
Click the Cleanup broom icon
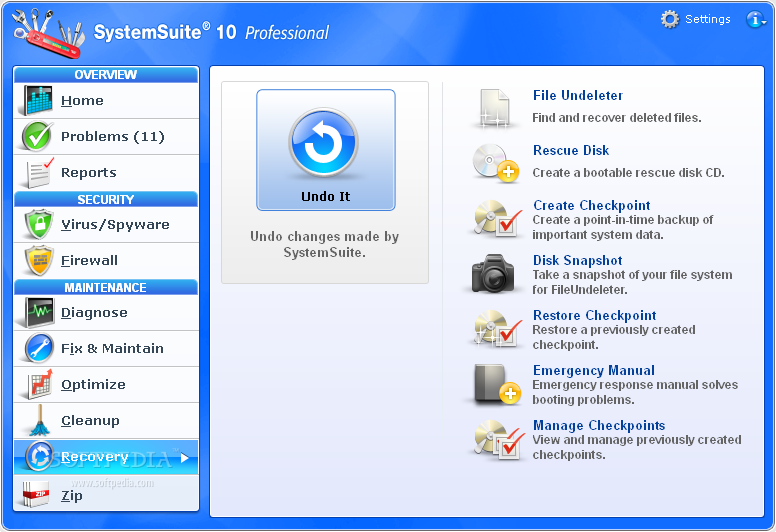pos(39,420)
